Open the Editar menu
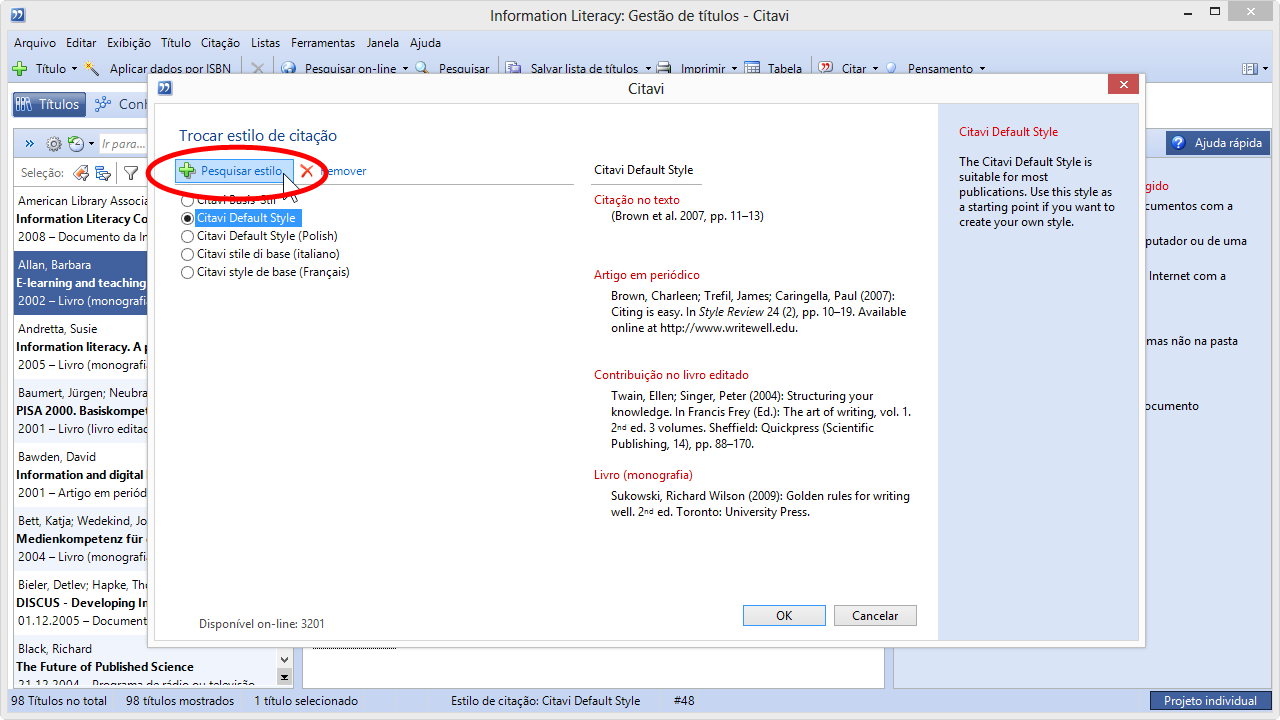Screen dimensions: 1280x720 81,43
